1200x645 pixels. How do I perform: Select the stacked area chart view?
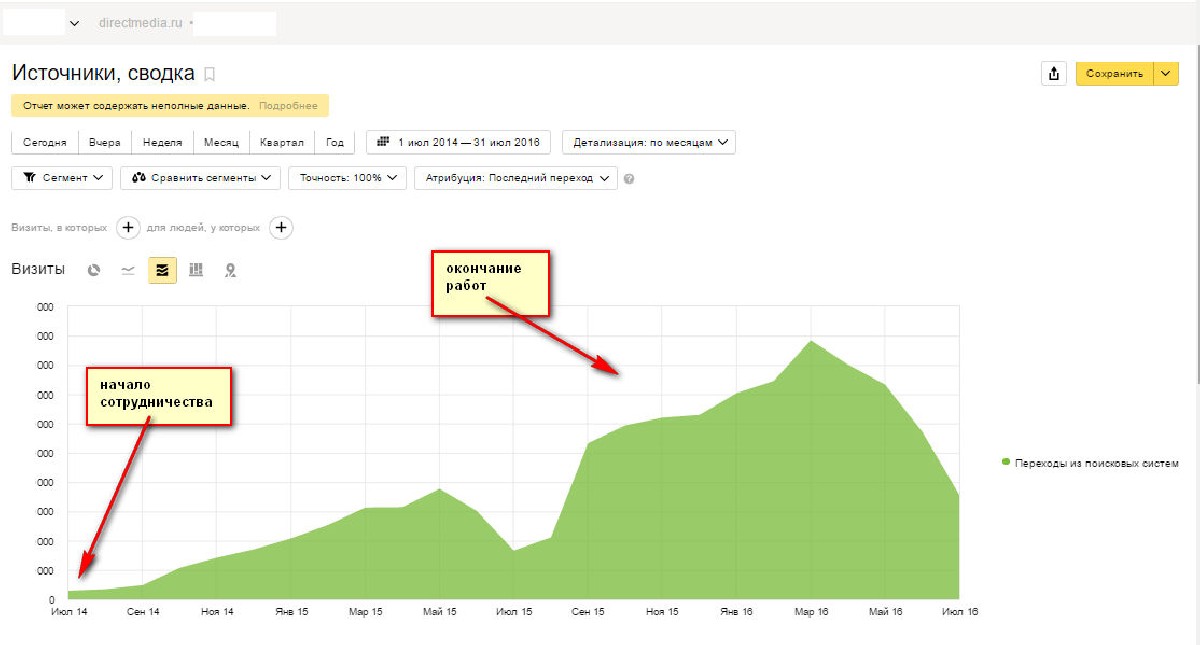click(162, 270)
